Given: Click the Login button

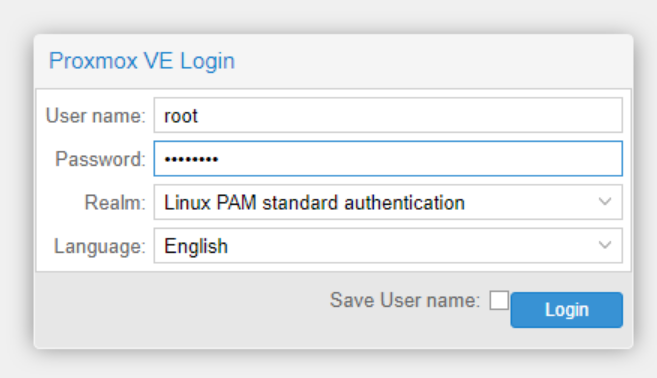Looking at the screenshot, I should [x=566, y=310].
